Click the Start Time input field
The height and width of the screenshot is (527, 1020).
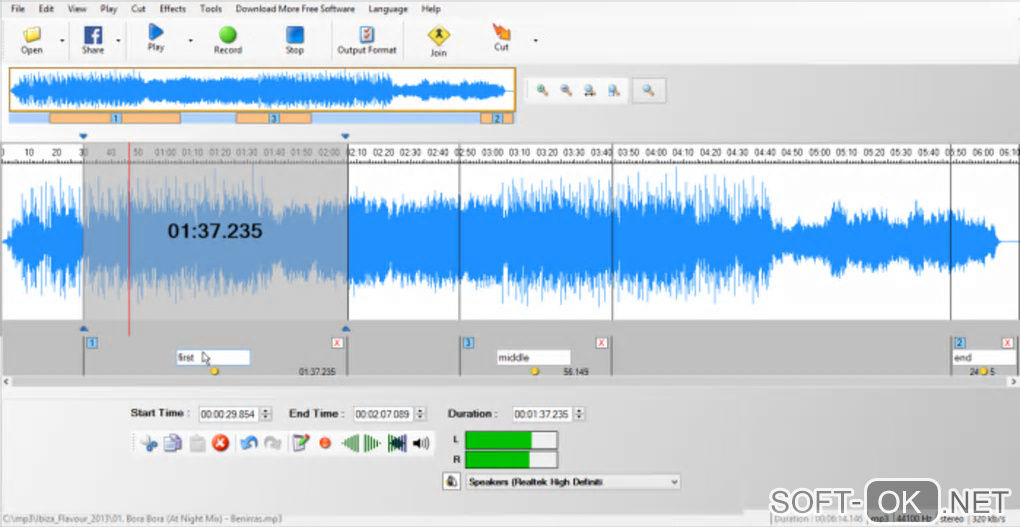coord(229,414)
